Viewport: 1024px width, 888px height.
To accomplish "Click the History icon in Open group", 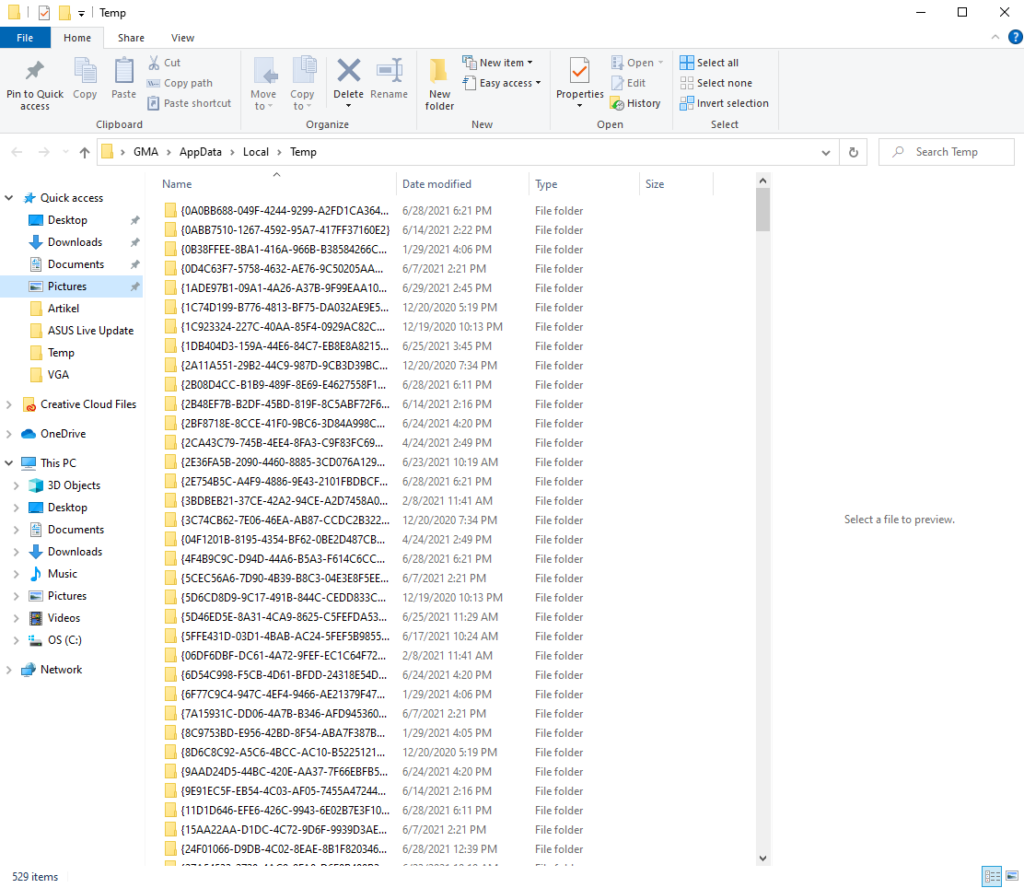I will point(635,103).
